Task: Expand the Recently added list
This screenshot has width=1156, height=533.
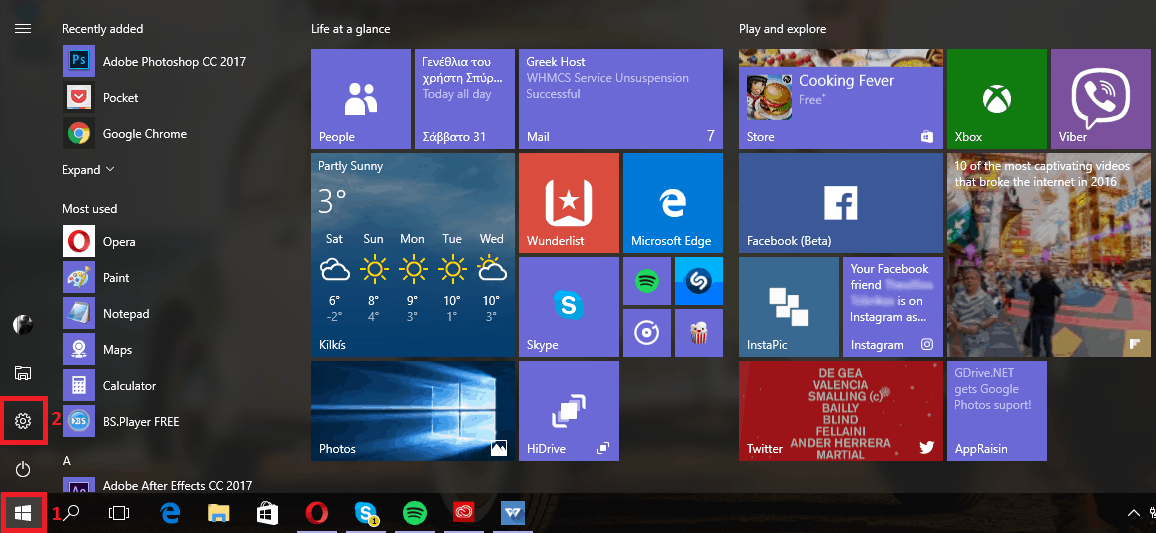Action: coord(88,170)
